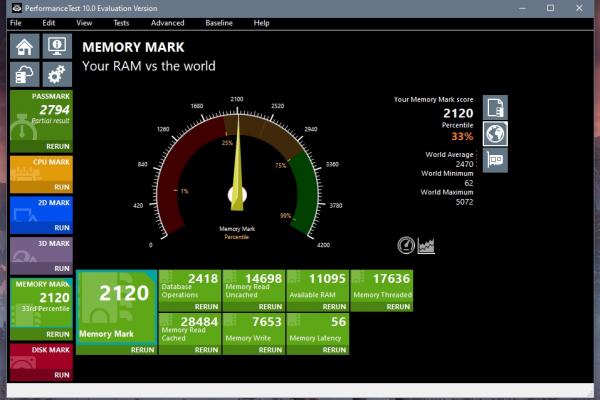Close the PerformanceTest window
Screen dimensions: 600x400
click(x=579, y=8)
